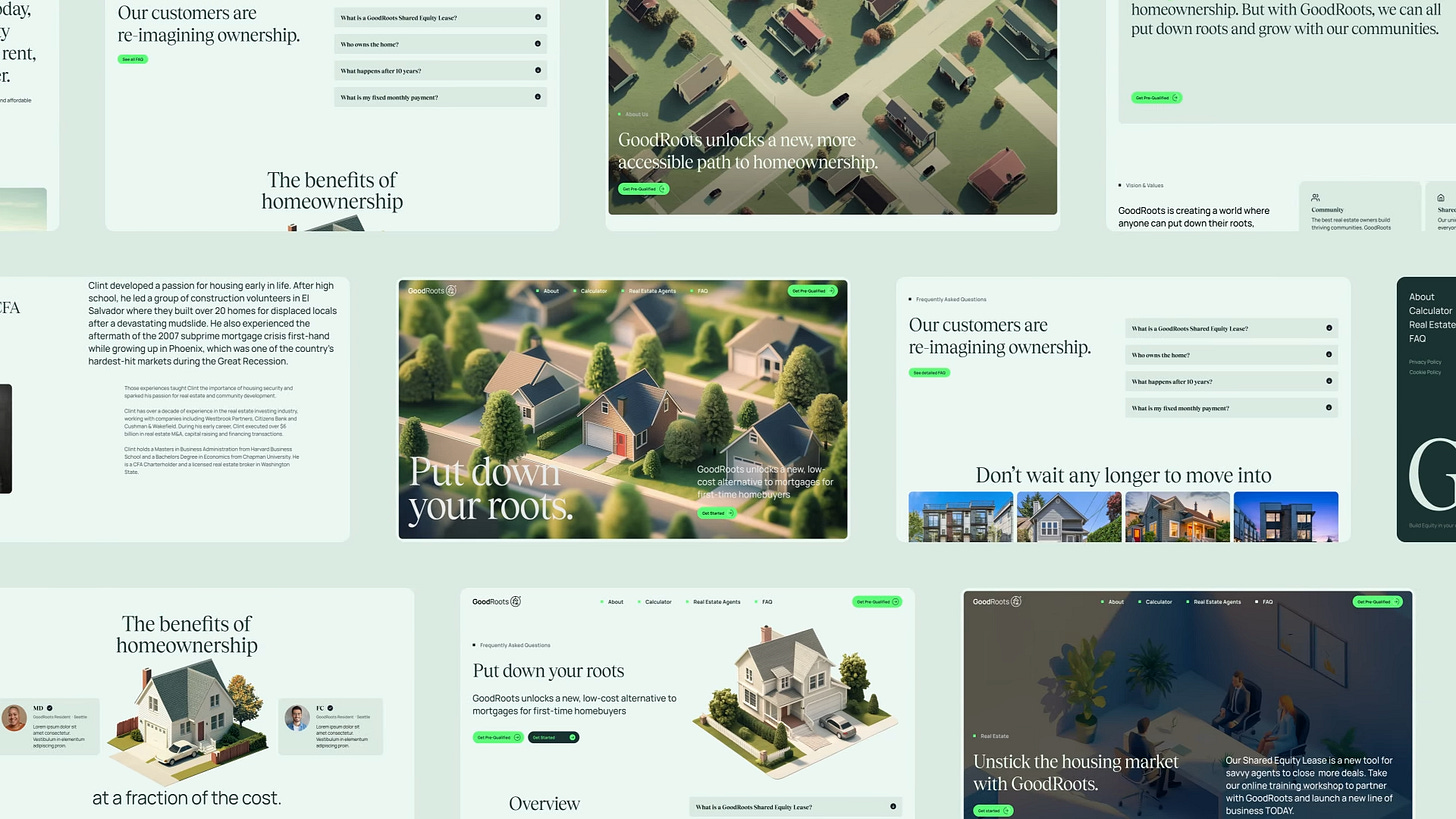Click the dark Get Started button
This screenshot has height=819, width=1456.
tap(553, 737)
